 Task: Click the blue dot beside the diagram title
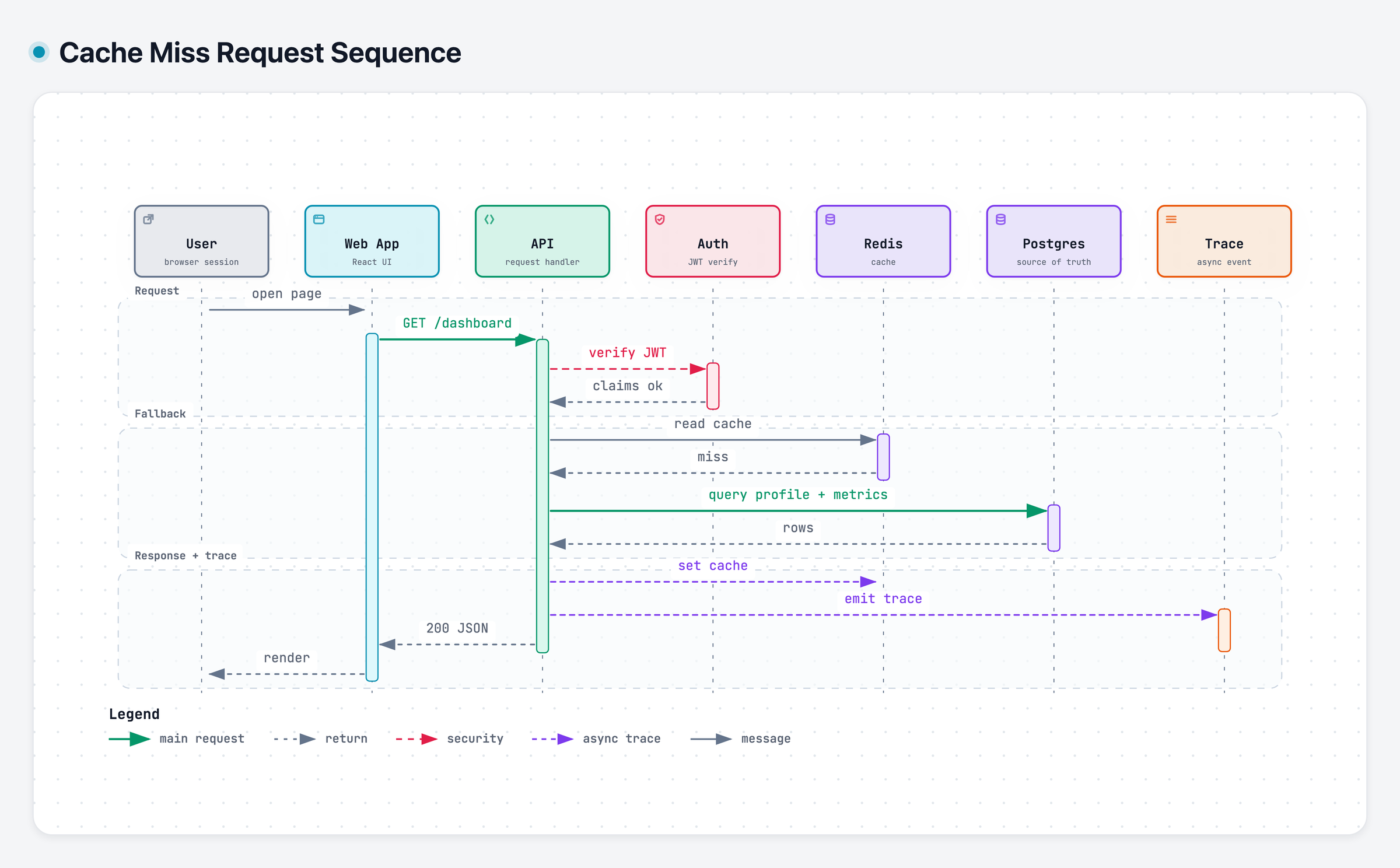39,52
